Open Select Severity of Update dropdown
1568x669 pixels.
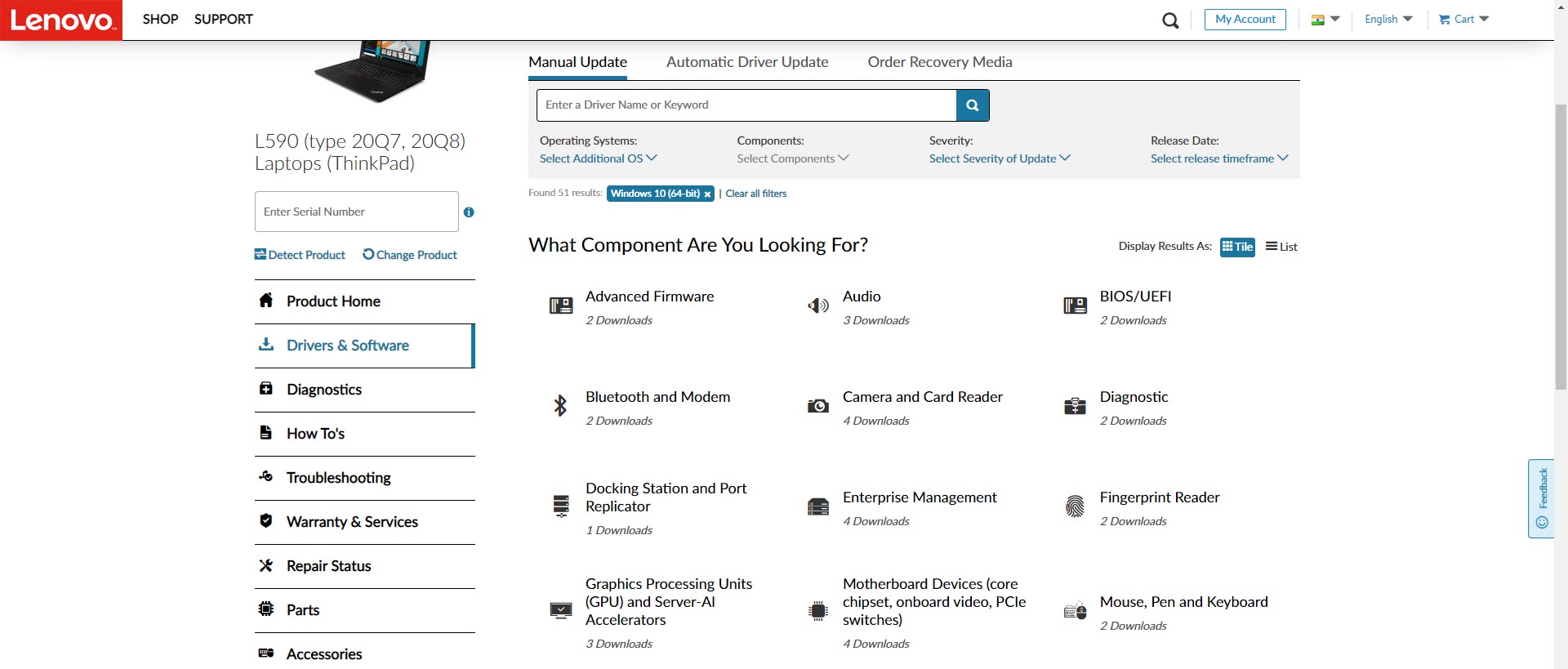999,158
